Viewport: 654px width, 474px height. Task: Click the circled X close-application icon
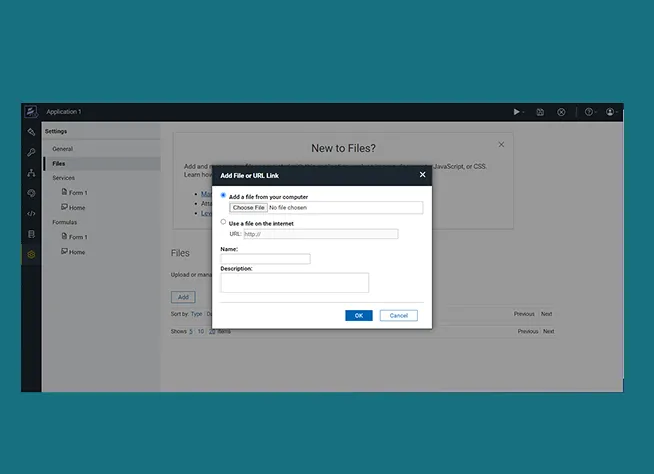562,112
